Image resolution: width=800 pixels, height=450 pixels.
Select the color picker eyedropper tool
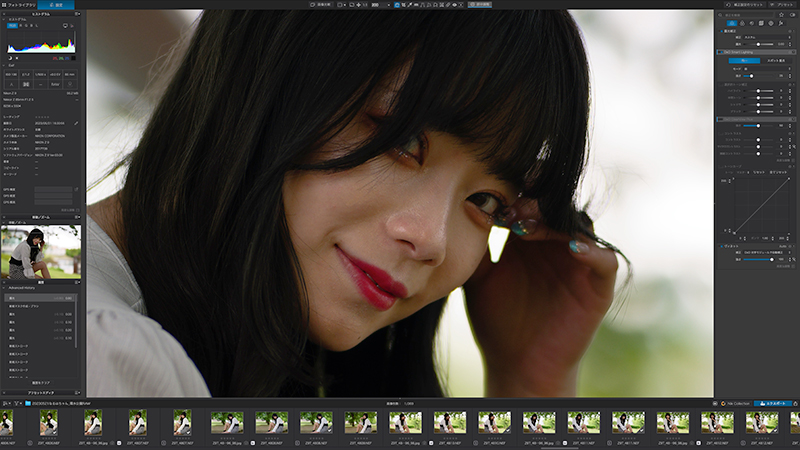(410, 5)
